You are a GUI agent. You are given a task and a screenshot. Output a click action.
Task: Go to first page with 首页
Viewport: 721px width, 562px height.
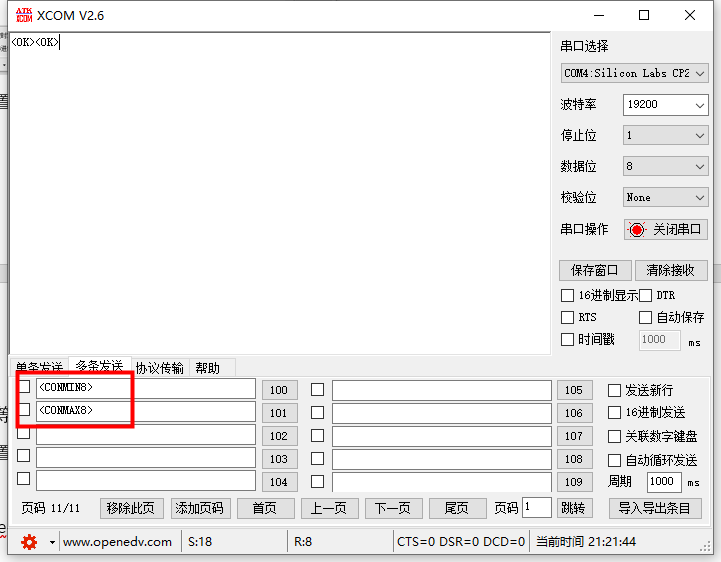[265, 508]
